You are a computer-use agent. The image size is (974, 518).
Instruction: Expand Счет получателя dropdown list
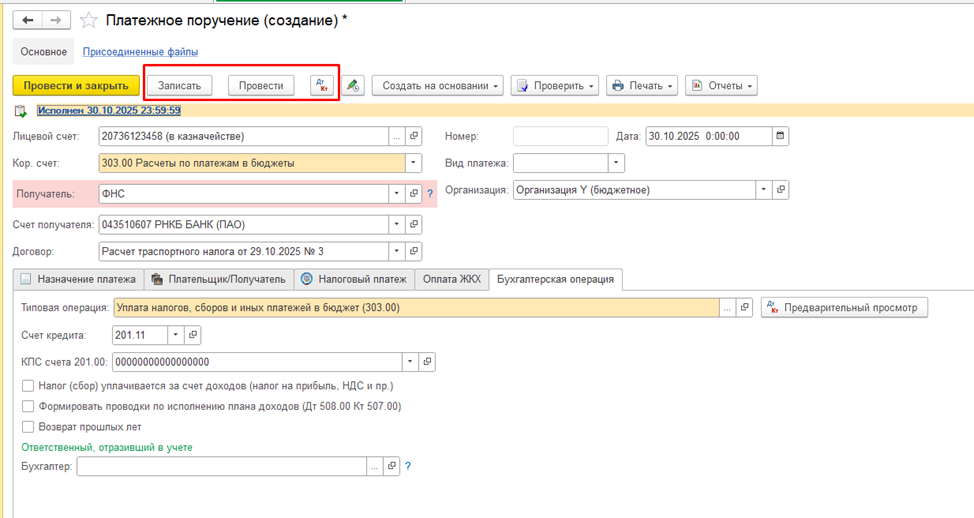(397, 224)
